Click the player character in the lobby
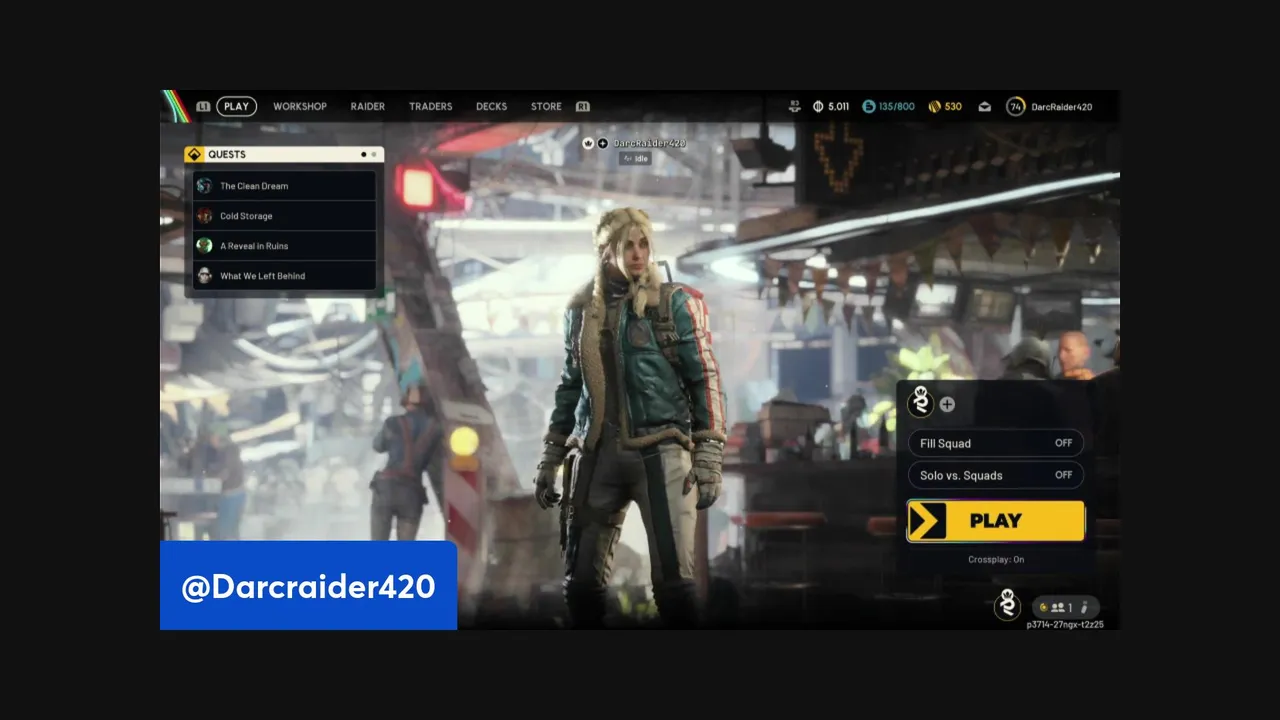Viewport: 1280px width, 720px height. (634, 415)
